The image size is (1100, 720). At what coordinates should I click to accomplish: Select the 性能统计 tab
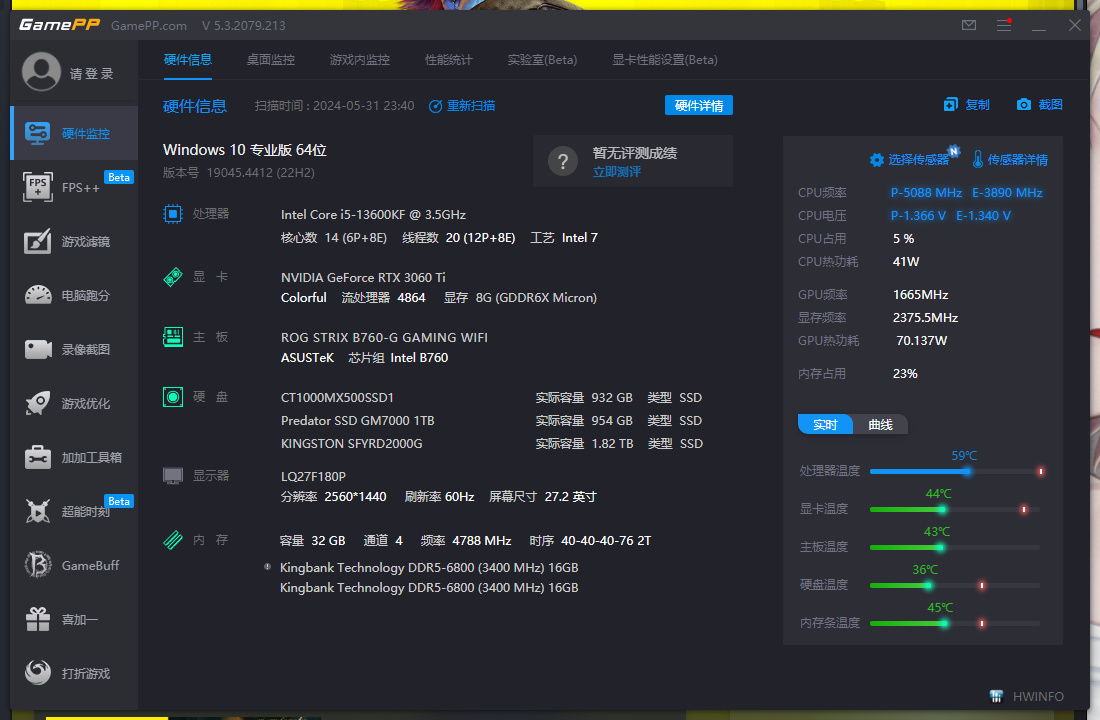pyautogui.click(x=449, y=60)
